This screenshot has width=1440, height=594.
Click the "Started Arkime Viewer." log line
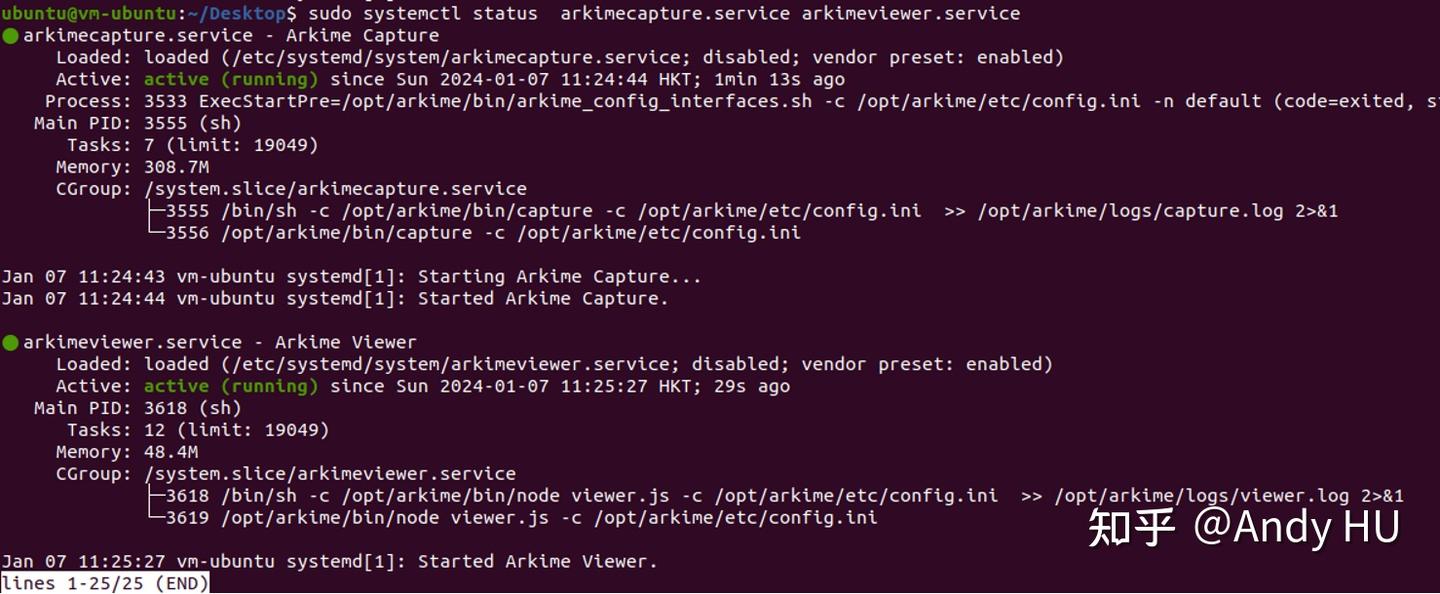point(537,561)
